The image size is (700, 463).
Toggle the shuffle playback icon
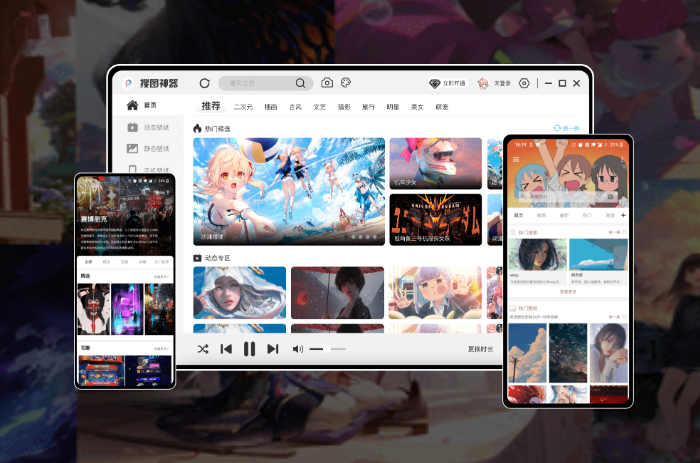click(203, 349)
